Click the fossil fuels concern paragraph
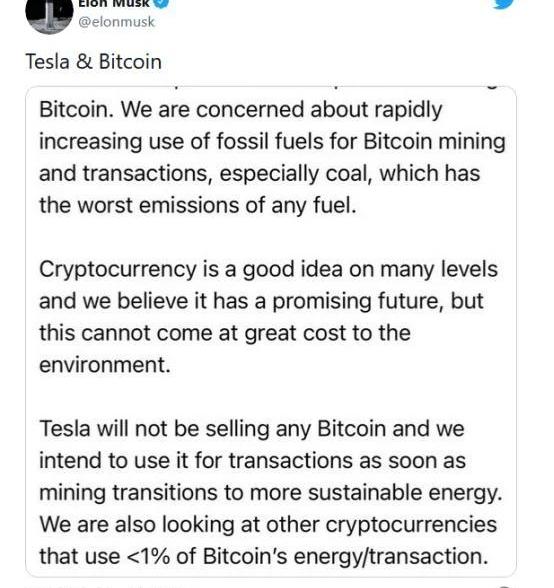The height and width of the screenshot is (588, 554). coord(272,158)
